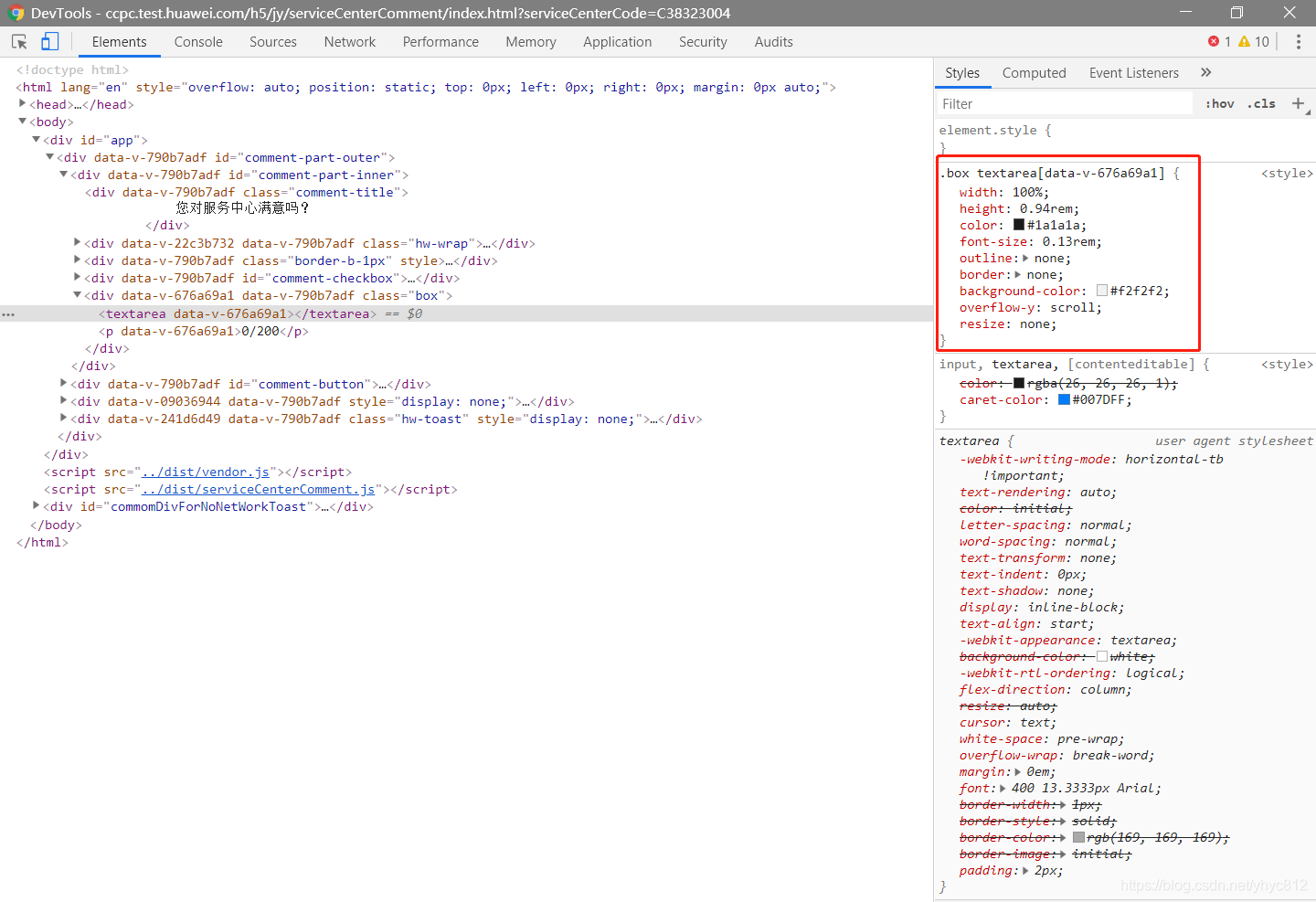The image size is (1316, 902).
Task: Open style source link for .box textarea rule
Action: (x=1287, y=173)
